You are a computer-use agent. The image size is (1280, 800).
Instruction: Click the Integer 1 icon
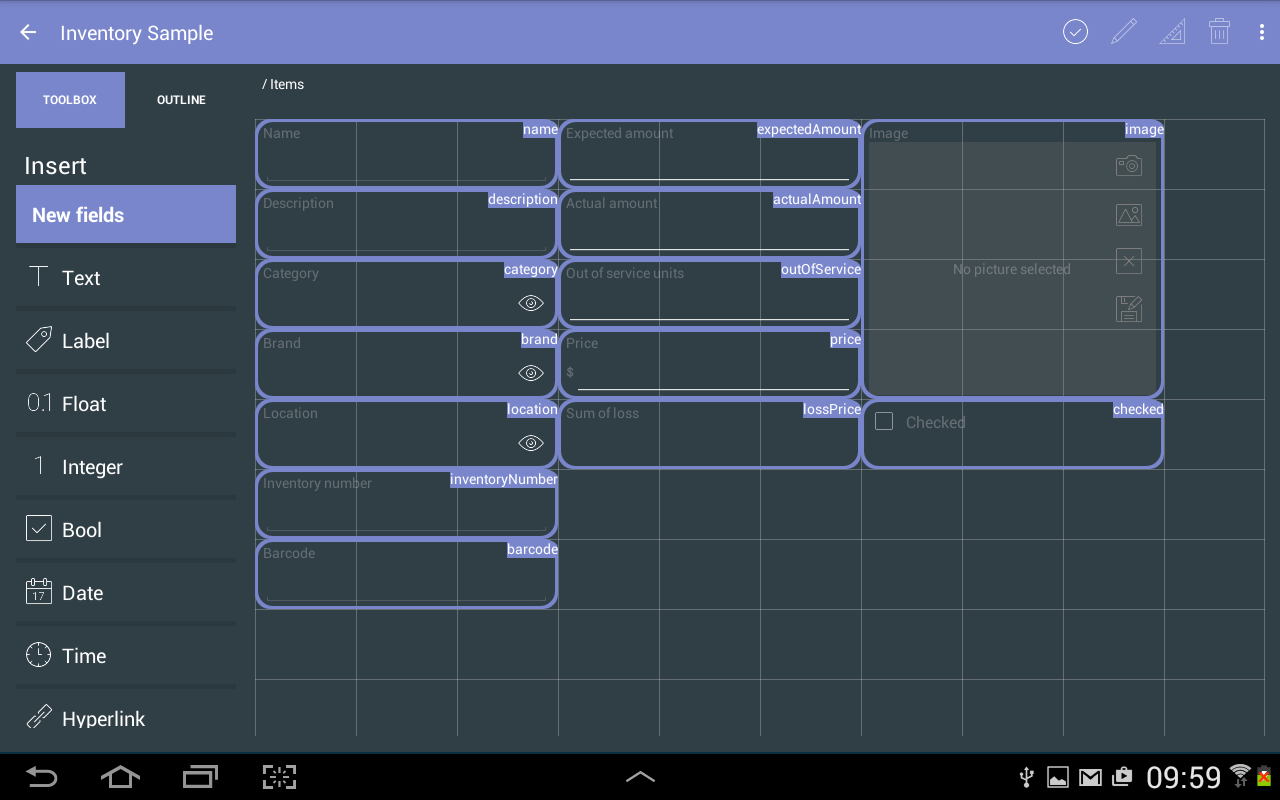coord(39,466)
